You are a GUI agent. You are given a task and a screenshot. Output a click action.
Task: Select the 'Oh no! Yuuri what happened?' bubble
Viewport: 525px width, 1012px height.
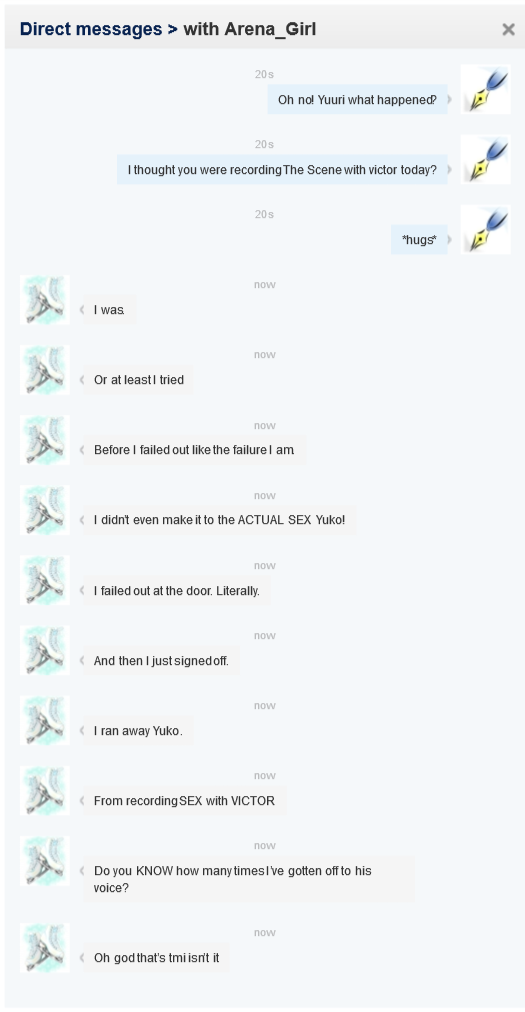coord(357,99)
